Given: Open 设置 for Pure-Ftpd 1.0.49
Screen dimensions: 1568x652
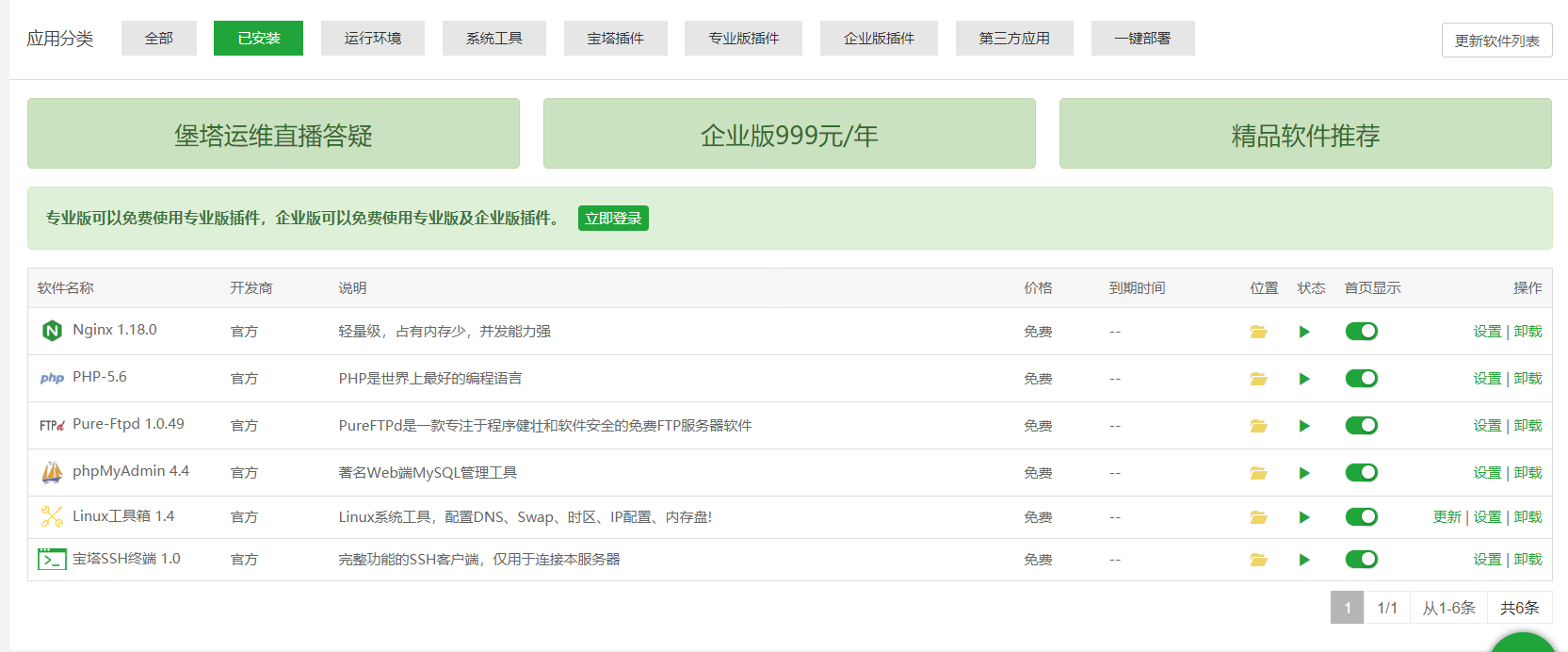Looking at the screenshot, I should click(x=1488, y=426).
